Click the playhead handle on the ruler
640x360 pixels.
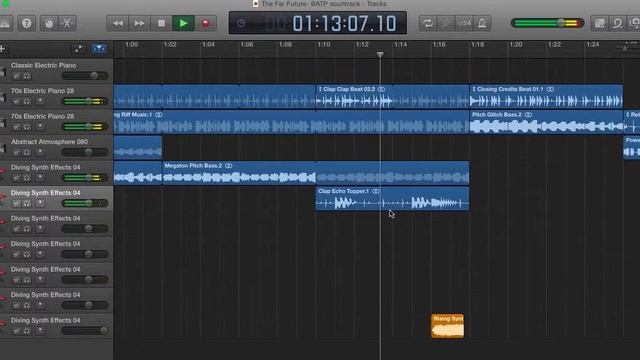click(x=380, y=54)
